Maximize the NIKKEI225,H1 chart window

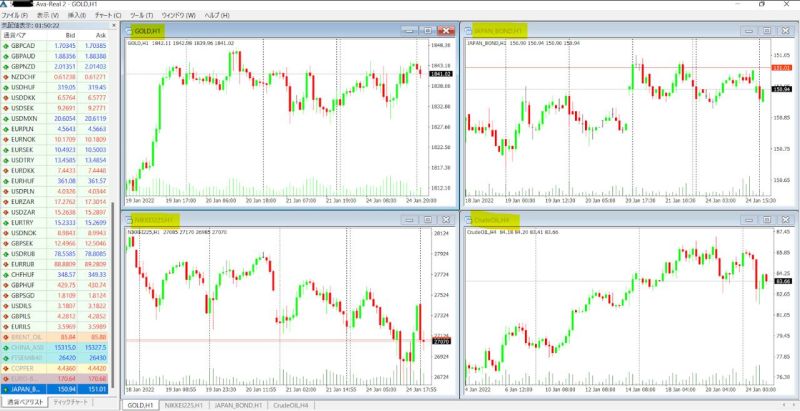[428, 220]
